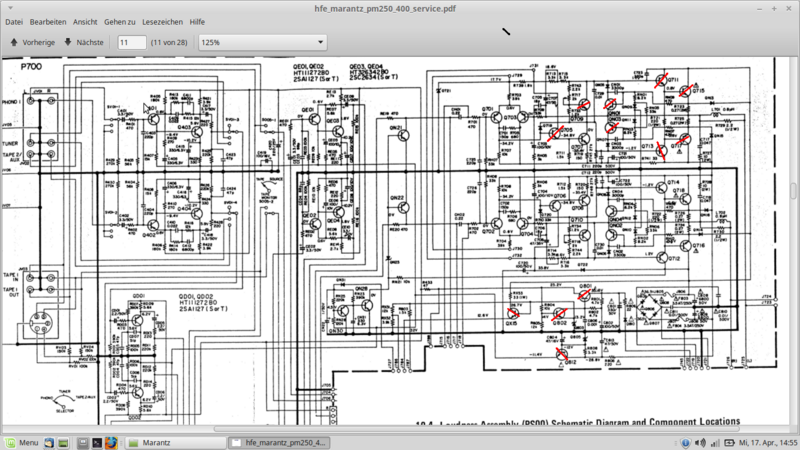Open Thunderbird mail launcher in panel
Screen dimensions: 800x450
(x=49, y=442)
